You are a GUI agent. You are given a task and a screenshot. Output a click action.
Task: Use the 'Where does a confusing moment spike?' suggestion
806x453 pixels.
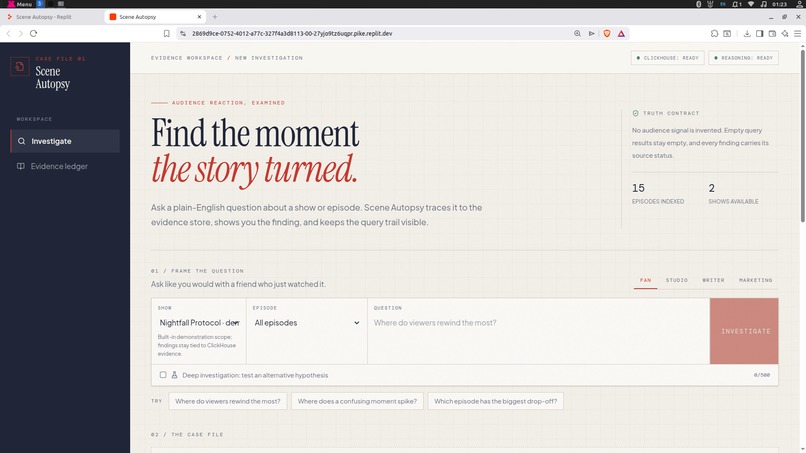pyautogui.click(x=357, y=401)
